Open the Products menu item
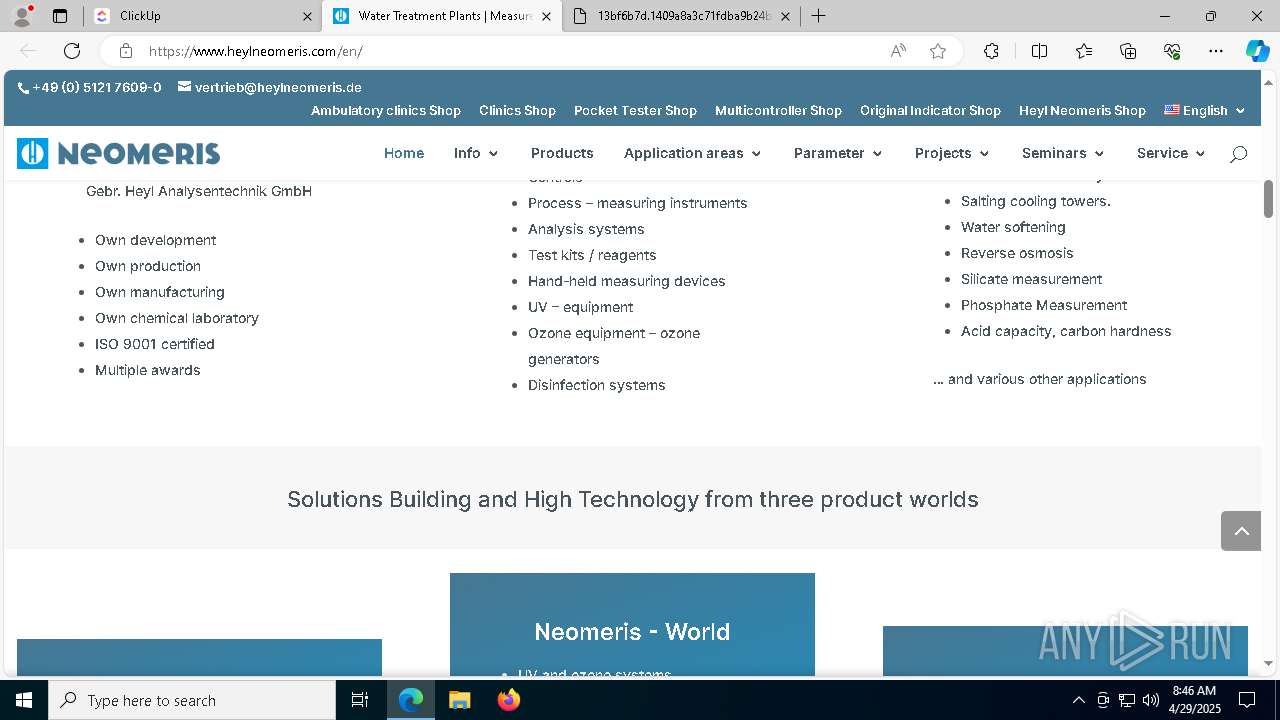The width and height of the screenshot is (1280, 720). coord(562,153)
